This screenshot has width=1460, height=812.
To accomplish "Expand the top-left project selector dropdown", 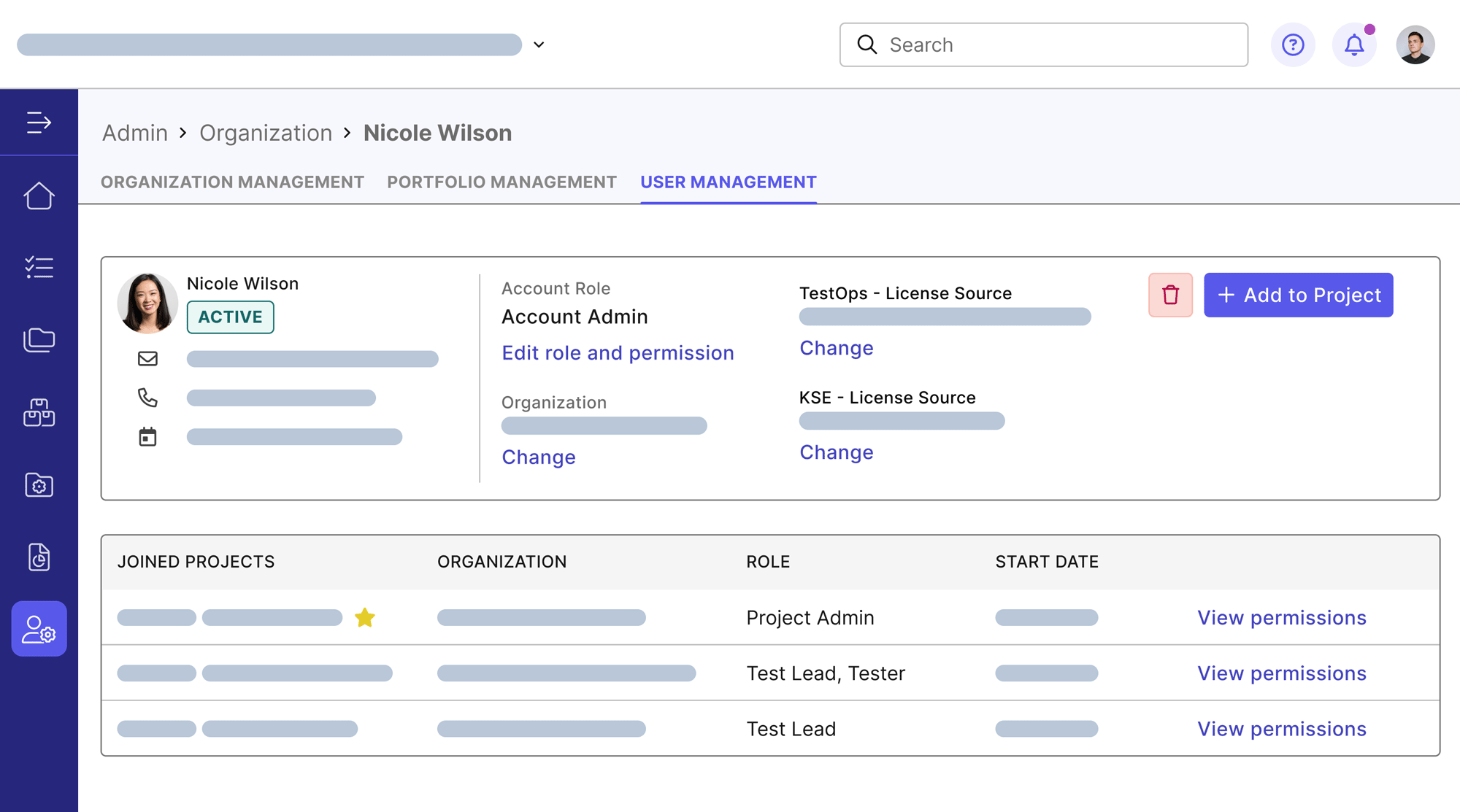I will point(539,45).
